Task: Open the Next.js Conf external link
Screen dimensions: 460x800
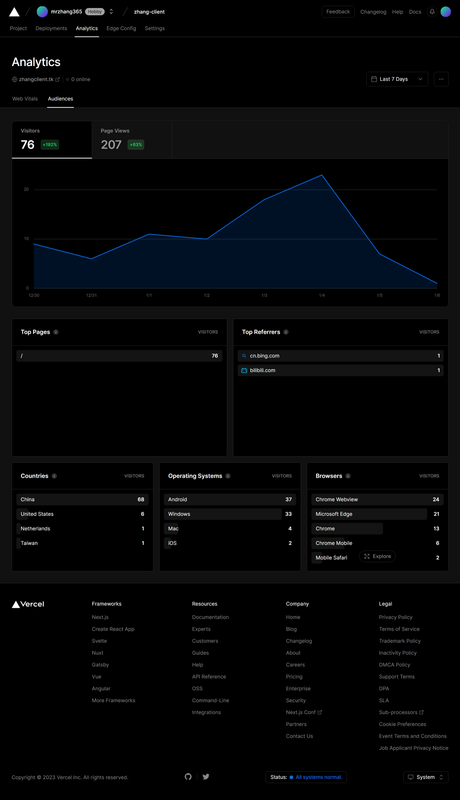Action: [303, 712]
